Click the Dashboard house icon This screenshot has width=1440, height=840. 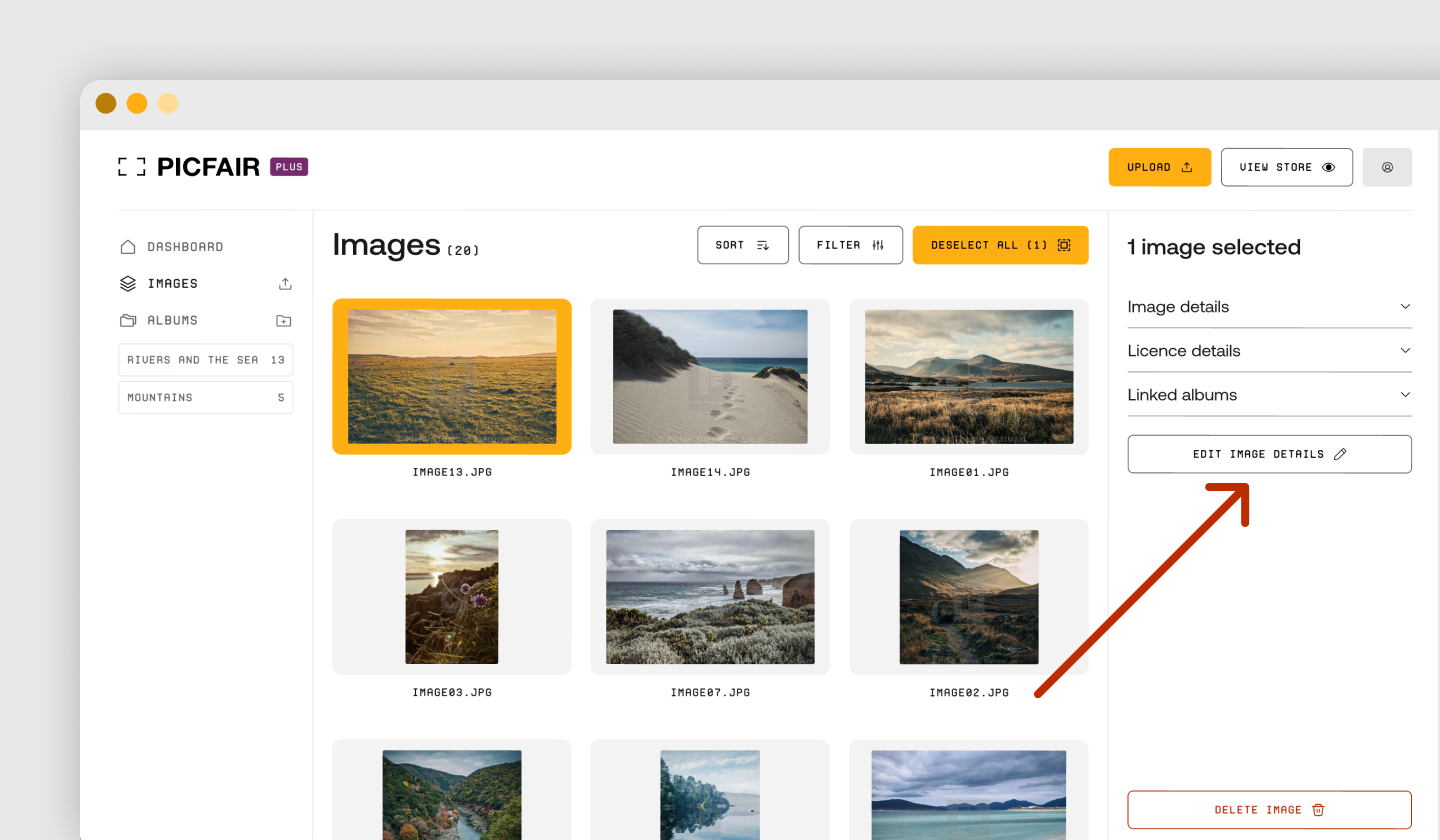pos(128,247)
